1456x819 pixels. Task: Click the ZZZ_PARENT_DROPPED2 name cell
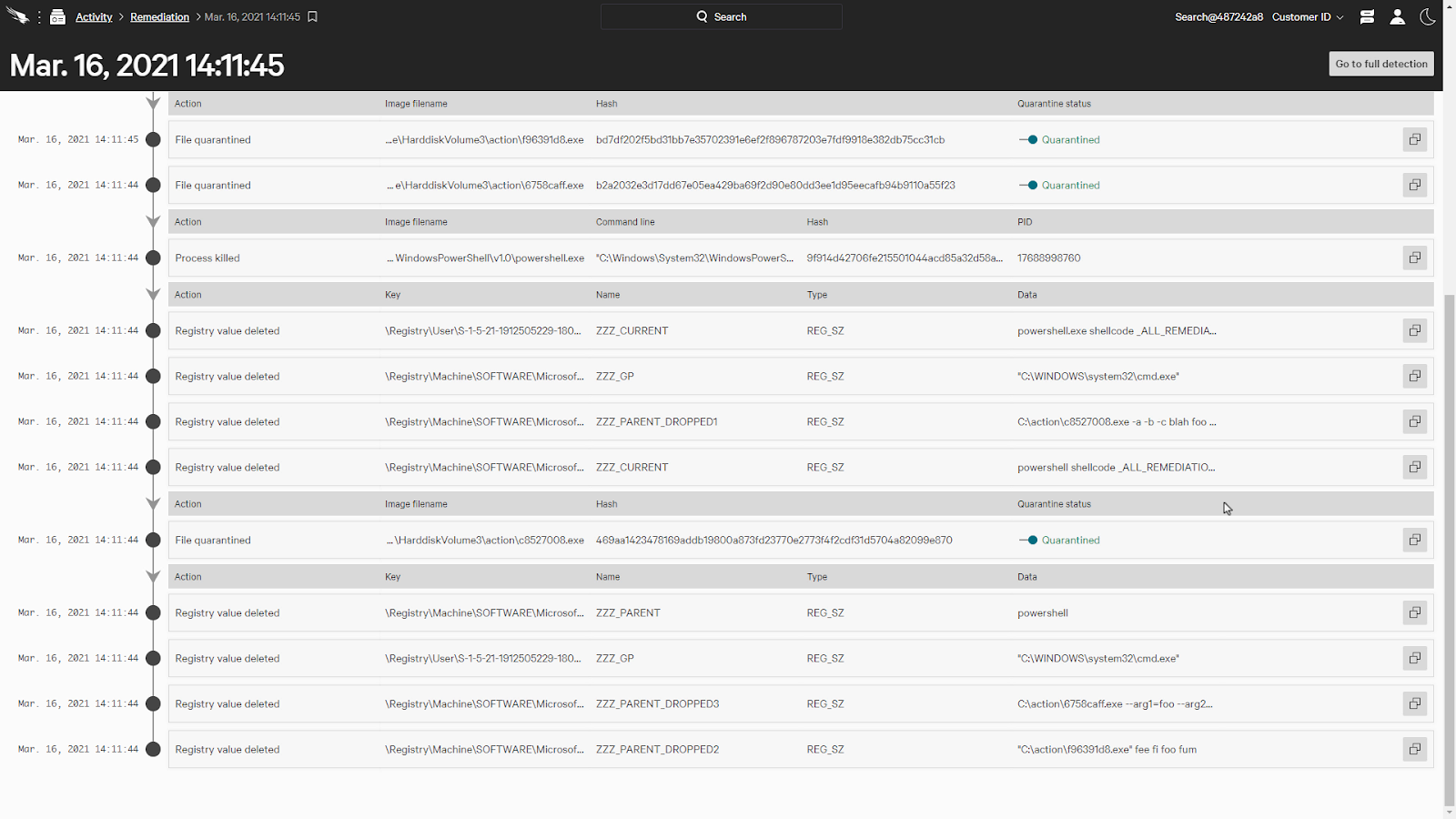pyautogui.click(x=657, y=749)
